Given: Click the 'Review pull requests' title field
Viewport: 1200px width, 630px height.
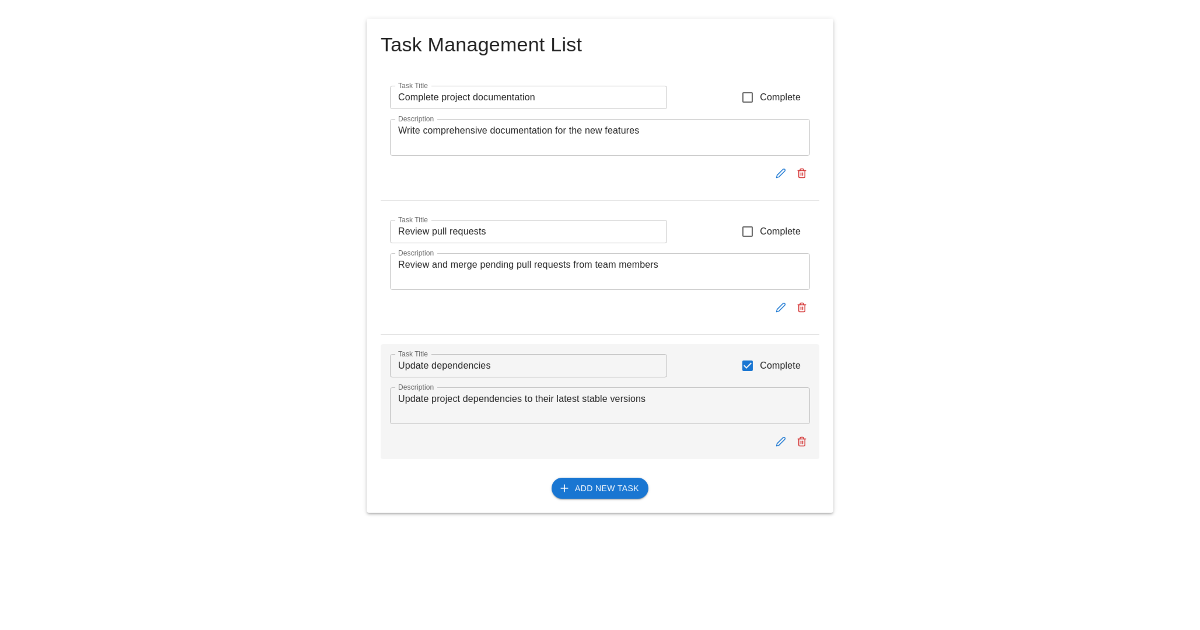Looking at the screenshot, I should [528, 231].
